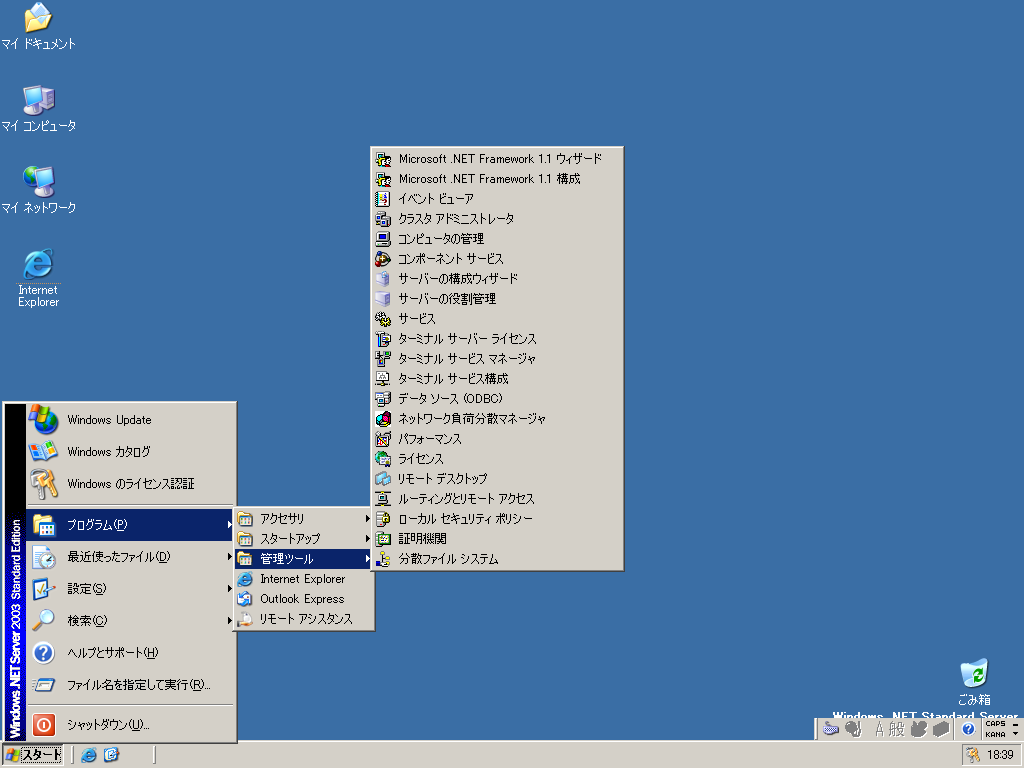
Task: Expand スタートアップ submenu arrow
Action: (x=368, y=539)
